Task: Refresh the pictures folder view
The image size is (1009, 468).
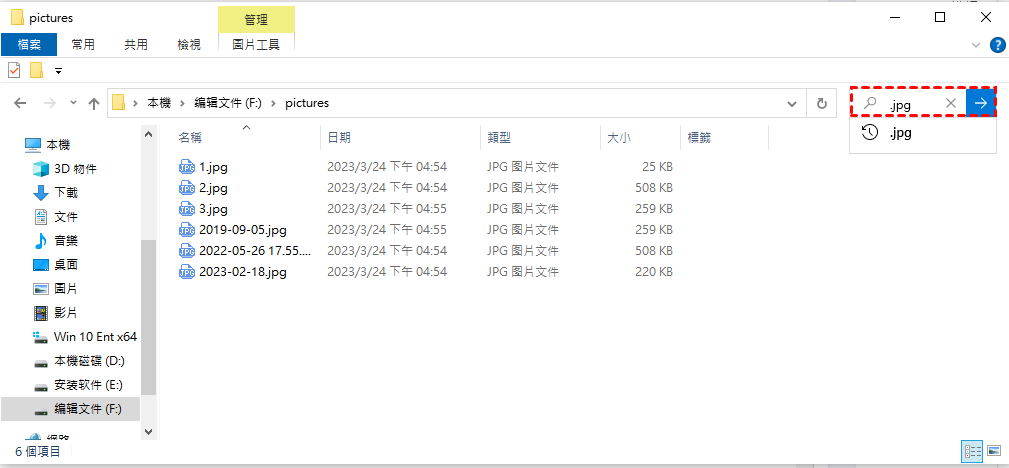Action: pyautogui.click(x=821, y=103)
